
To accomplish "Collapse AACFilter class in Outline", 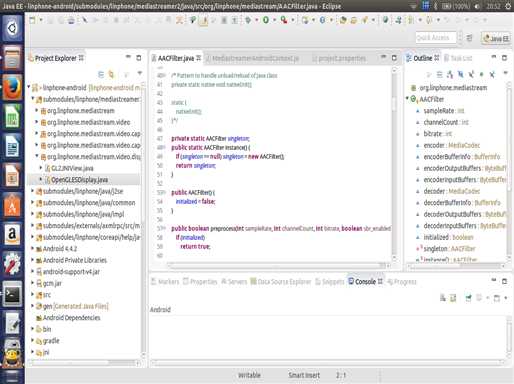I will pyautogui.click(x=407, y=99).
